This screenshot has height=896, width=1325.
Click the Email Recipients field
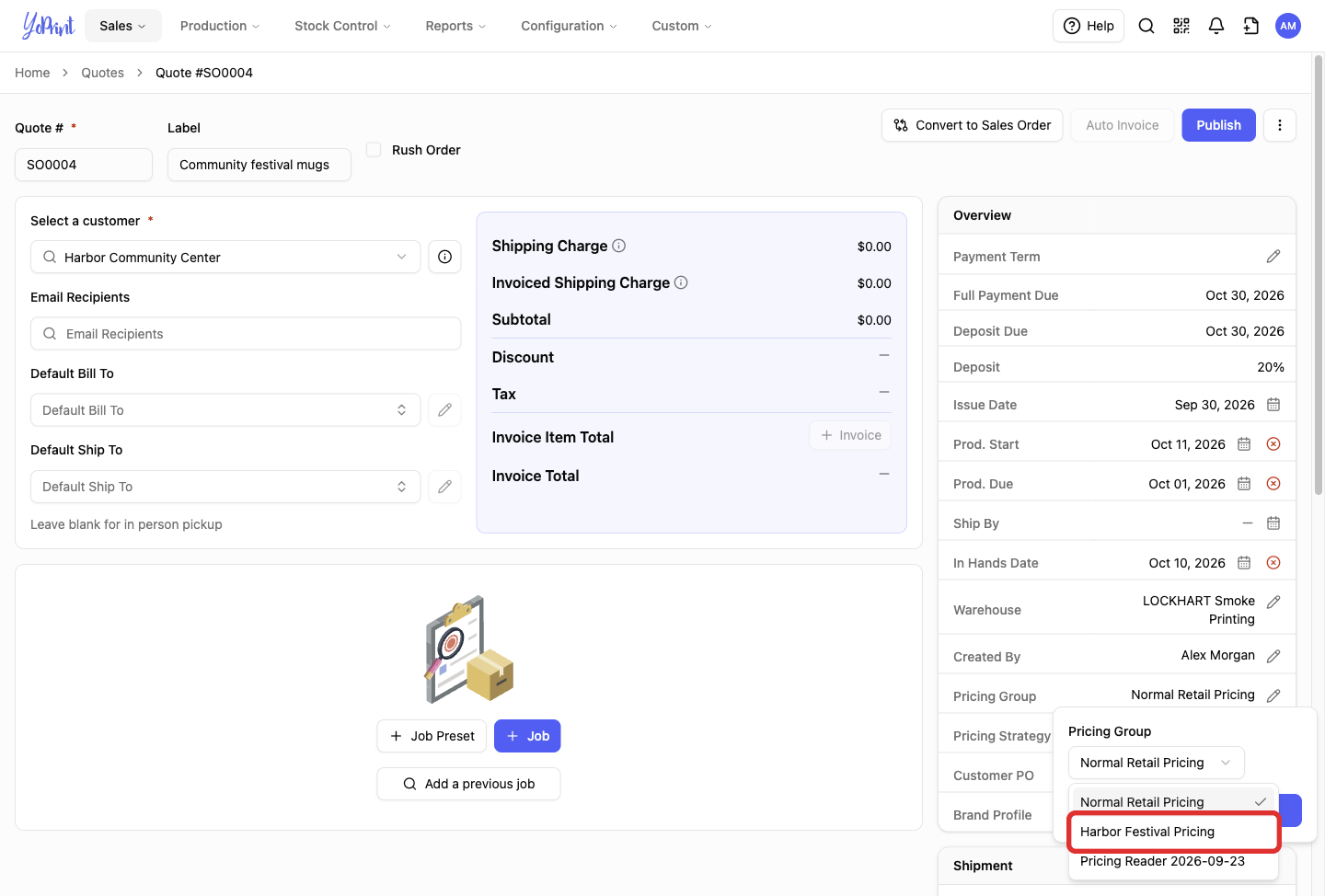pyautogui.click(x=246, y=334)
